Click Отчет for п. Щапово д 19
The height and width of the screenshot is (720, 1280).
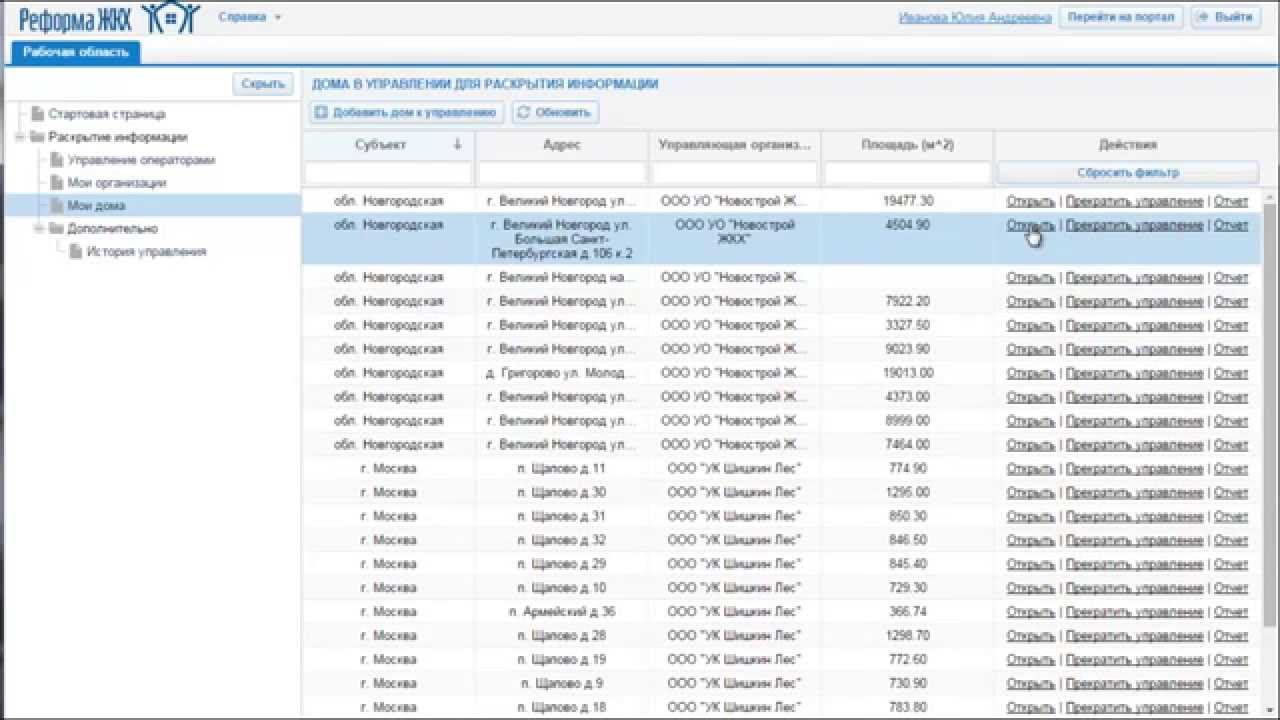pyautogui.click(x=1231, y=660)
